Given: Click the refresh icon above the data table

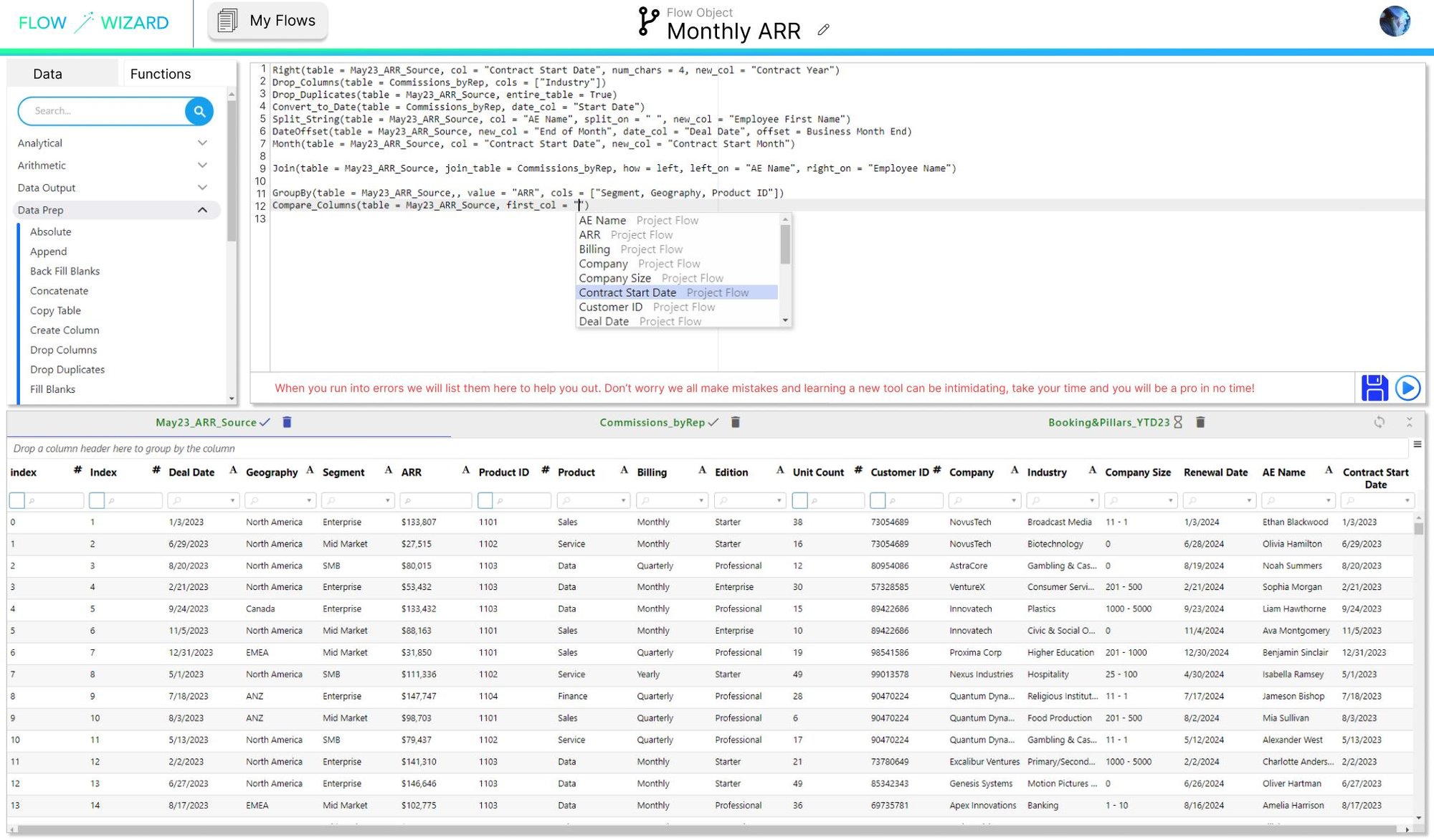Looking at the screenshot, I should point(1379,422).
